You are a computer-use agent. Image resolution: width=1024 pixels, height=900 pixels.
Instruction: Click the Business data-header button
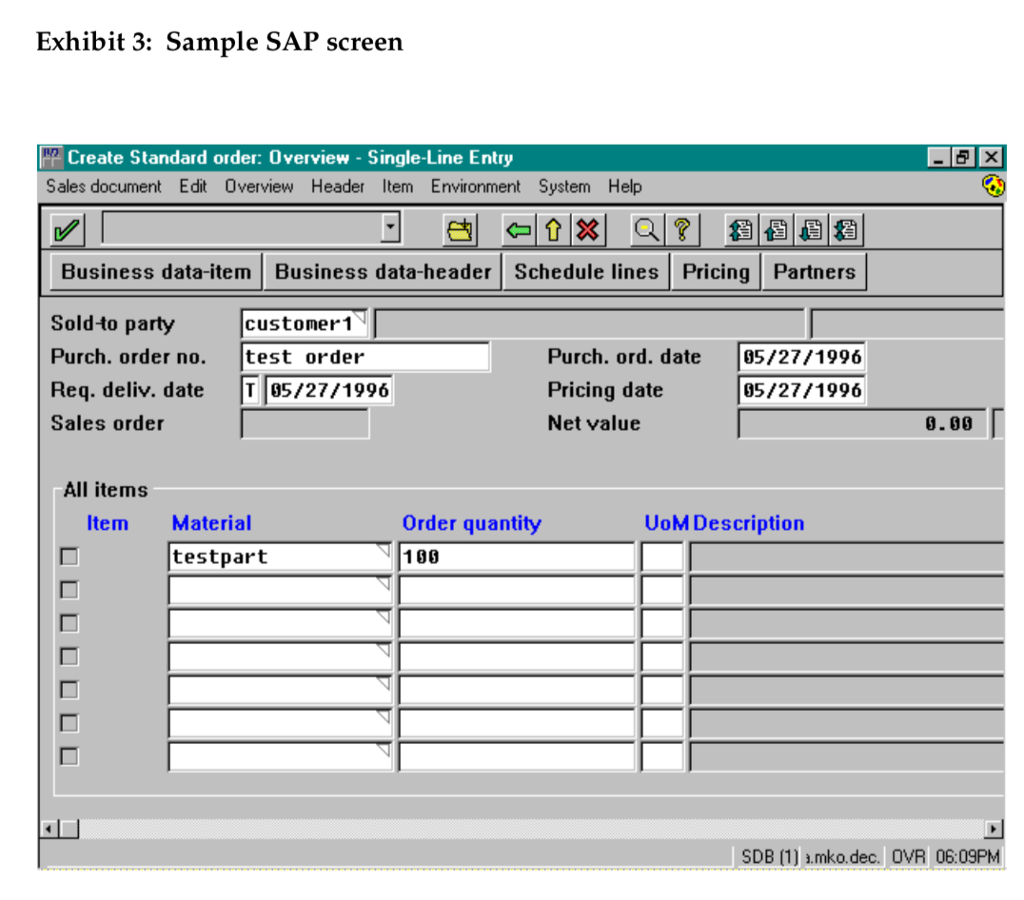(x=383, y=272)
